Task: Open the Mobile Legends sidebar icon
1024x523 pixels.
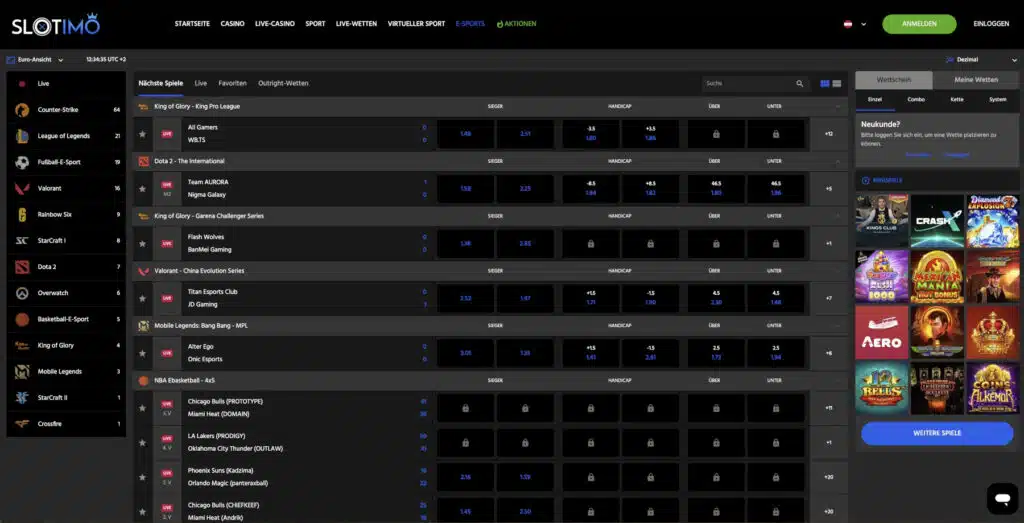Action: (x=22, y=372)
